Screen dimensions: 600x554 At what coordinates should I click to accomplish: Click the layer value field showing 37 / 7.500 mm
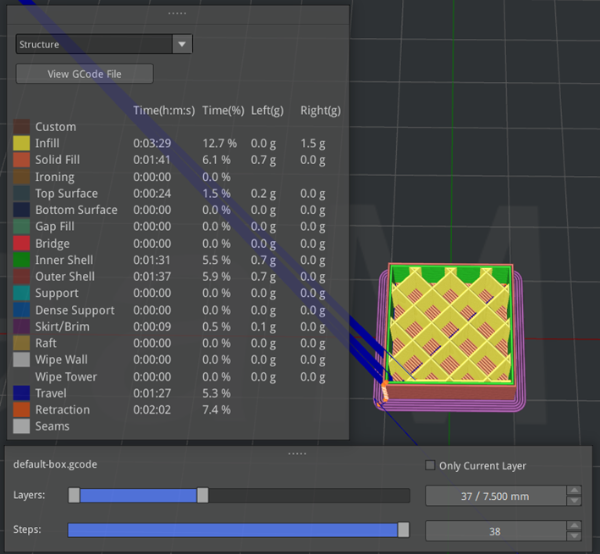tap(495, 496)
